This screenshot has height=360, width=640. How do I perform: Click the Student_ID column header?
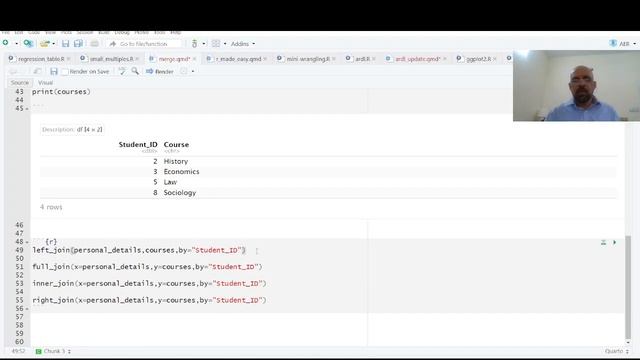pos(138,144)
